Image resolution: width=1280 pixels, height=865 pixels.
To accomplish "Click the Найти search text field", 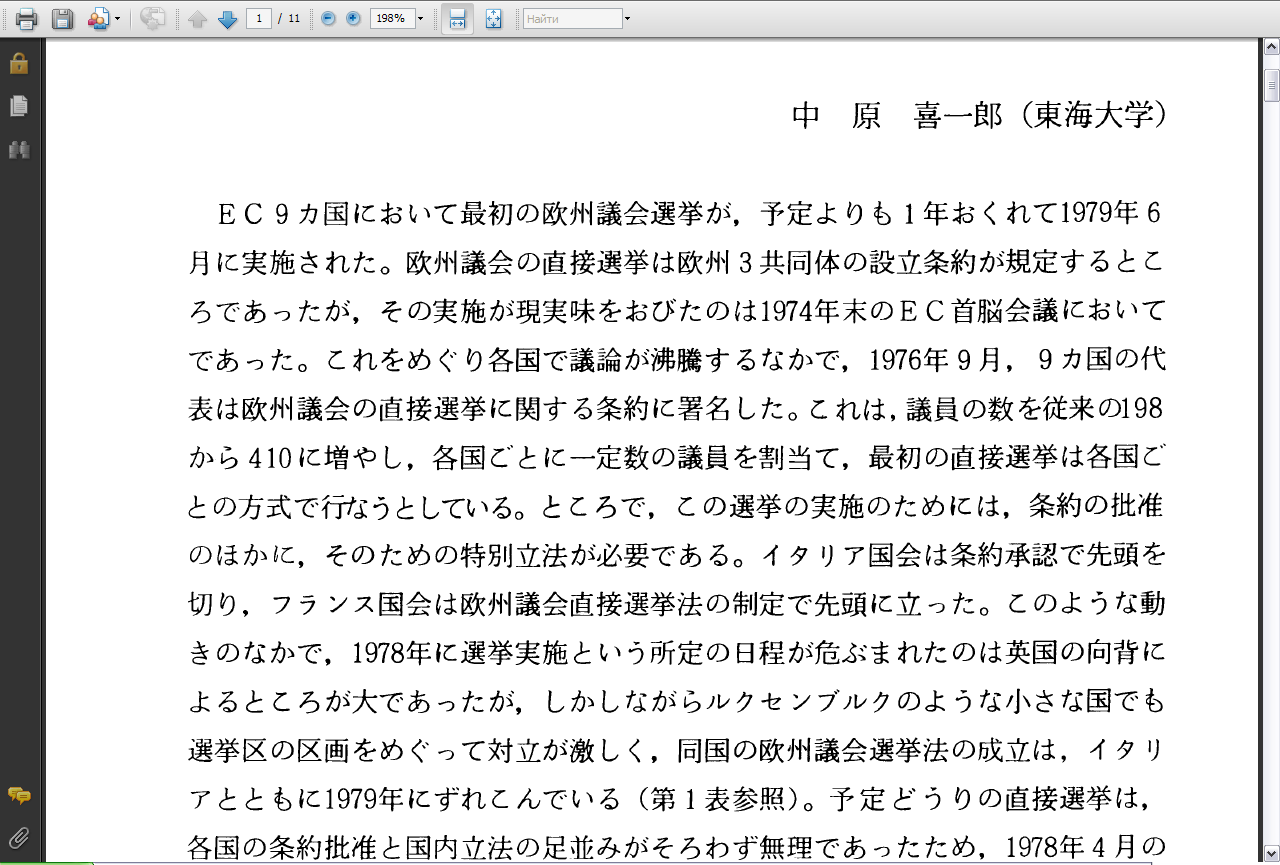I will (x=571, y=19).
